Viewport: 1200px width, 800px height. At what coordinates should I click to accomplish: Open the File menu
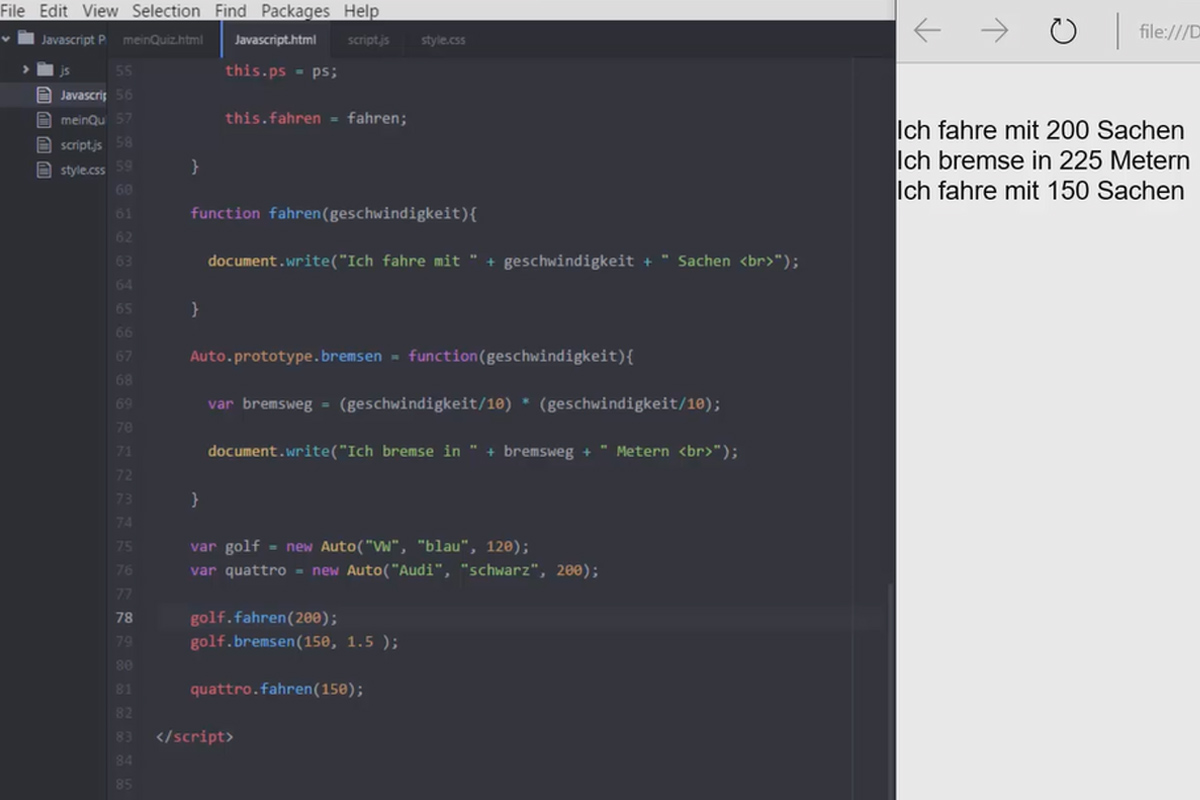pyautogui.click(x=13, y=11)
